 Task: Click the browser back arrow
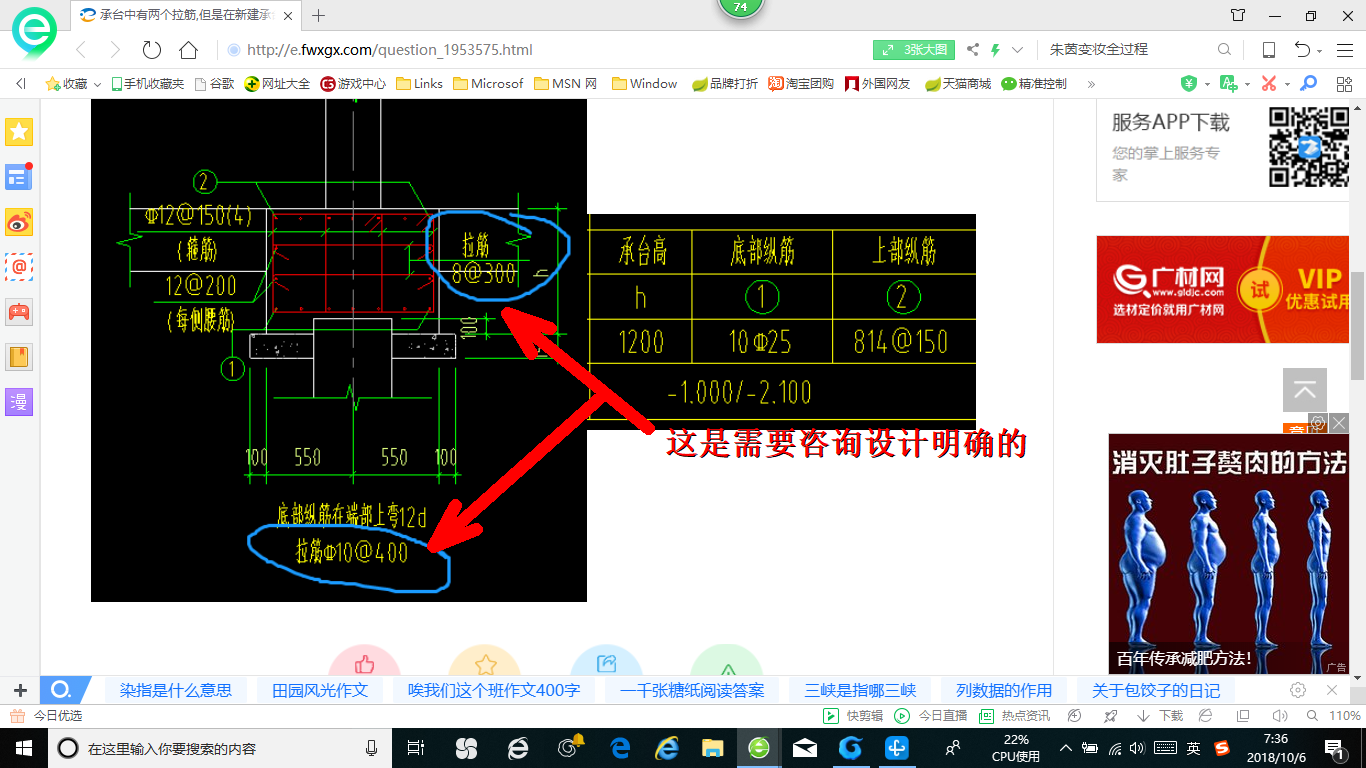pyautogui.click(x=81, y=50)
